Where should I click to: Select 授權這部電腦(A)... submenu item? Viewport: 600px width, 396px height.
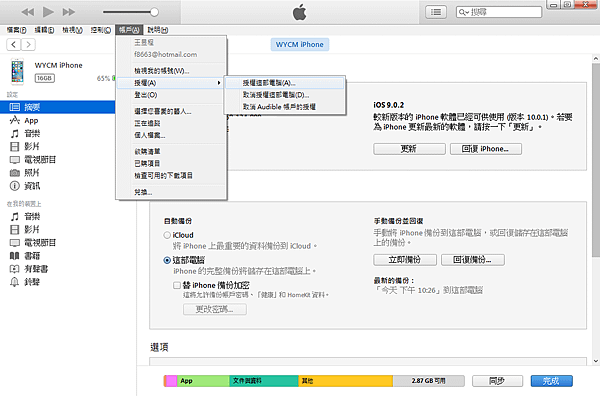285,83
